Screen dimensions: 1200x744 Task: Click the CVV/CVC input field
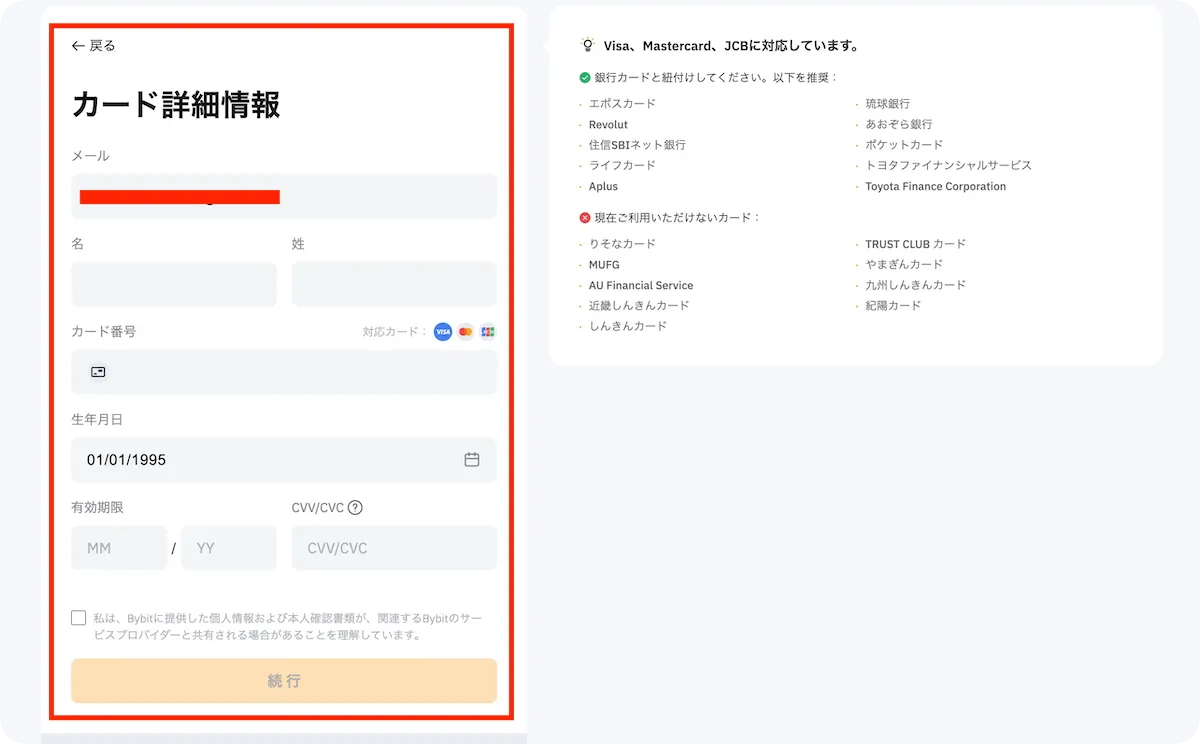click(x=394, y=547)
